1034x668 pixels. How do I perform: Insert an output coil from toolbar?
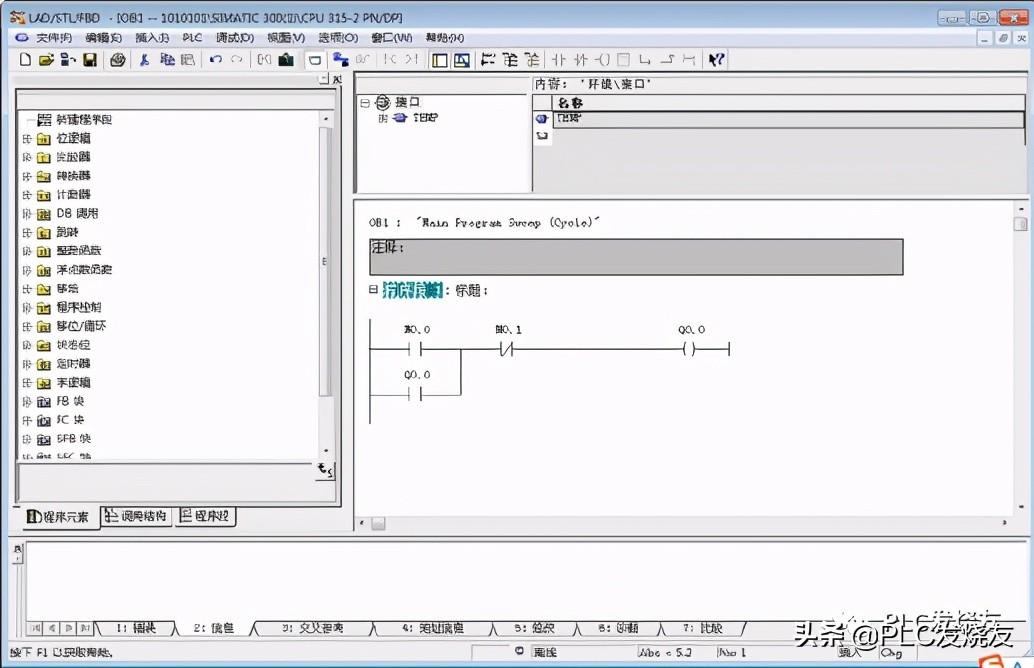pos(602,60)
